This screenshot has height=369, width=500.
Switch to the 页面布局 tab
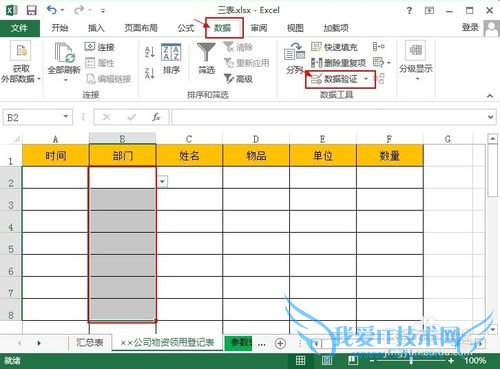141,28
